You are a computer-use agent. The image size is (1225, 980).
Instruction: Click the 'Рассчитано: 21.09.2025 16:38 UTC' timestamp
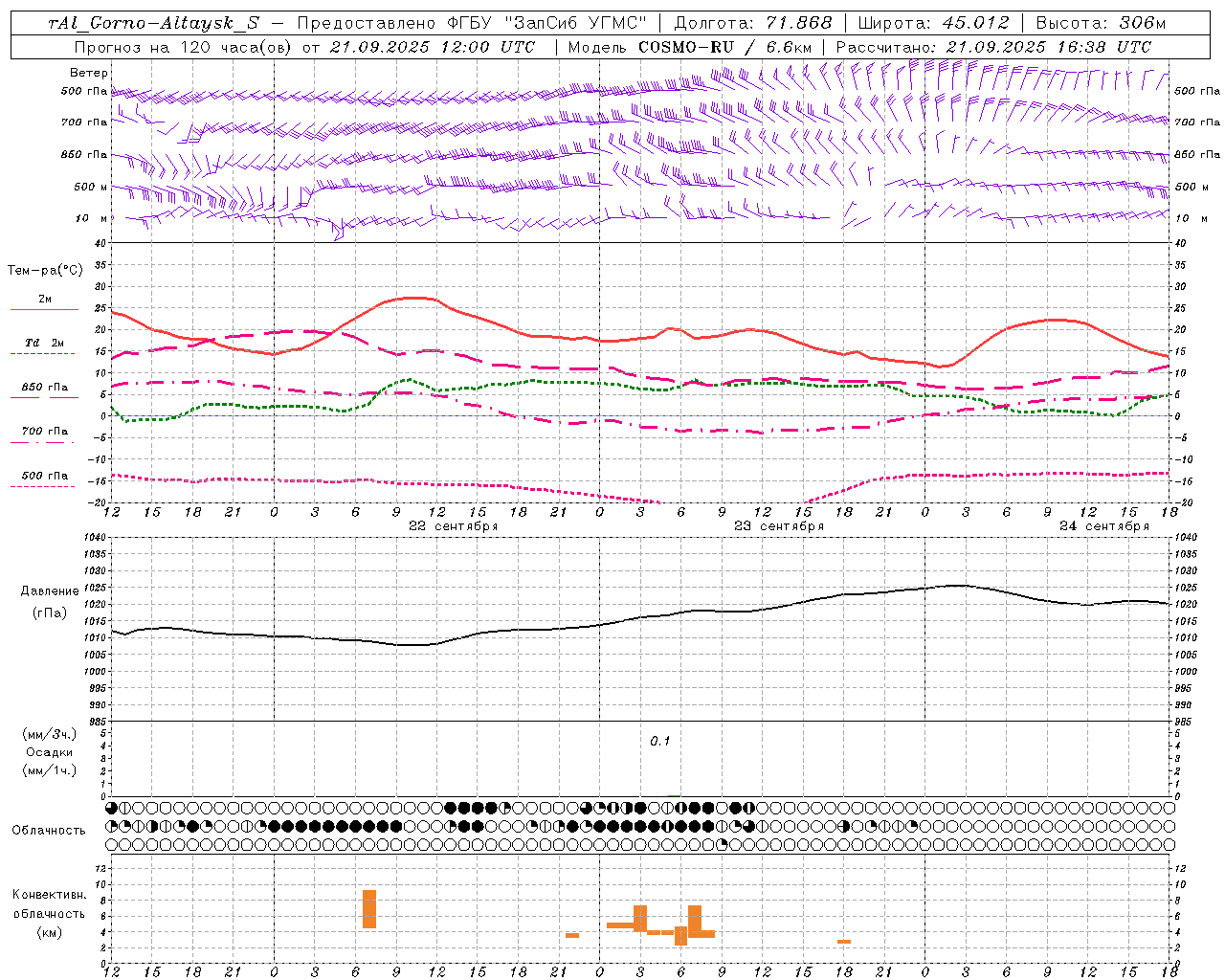coord(993,47)
